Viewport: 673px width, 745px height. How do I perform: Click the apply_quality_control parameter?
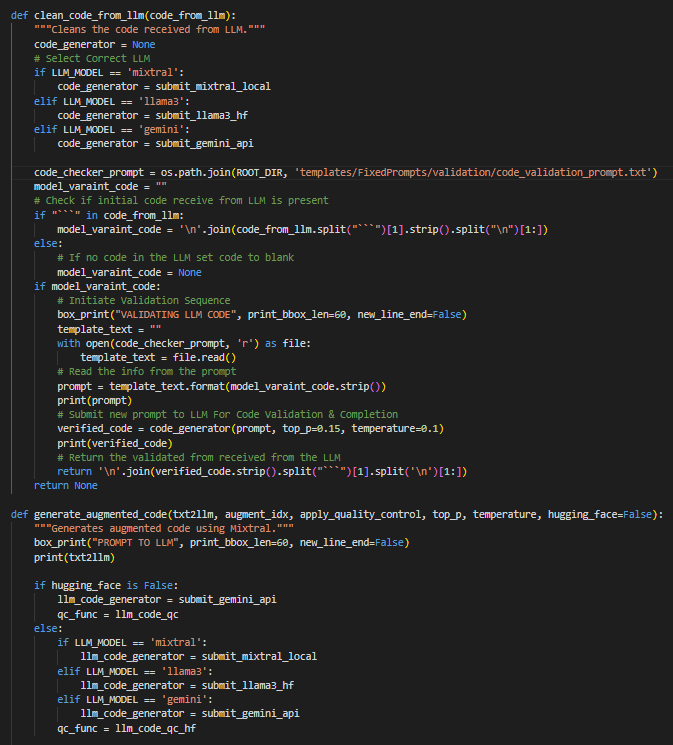360,515
